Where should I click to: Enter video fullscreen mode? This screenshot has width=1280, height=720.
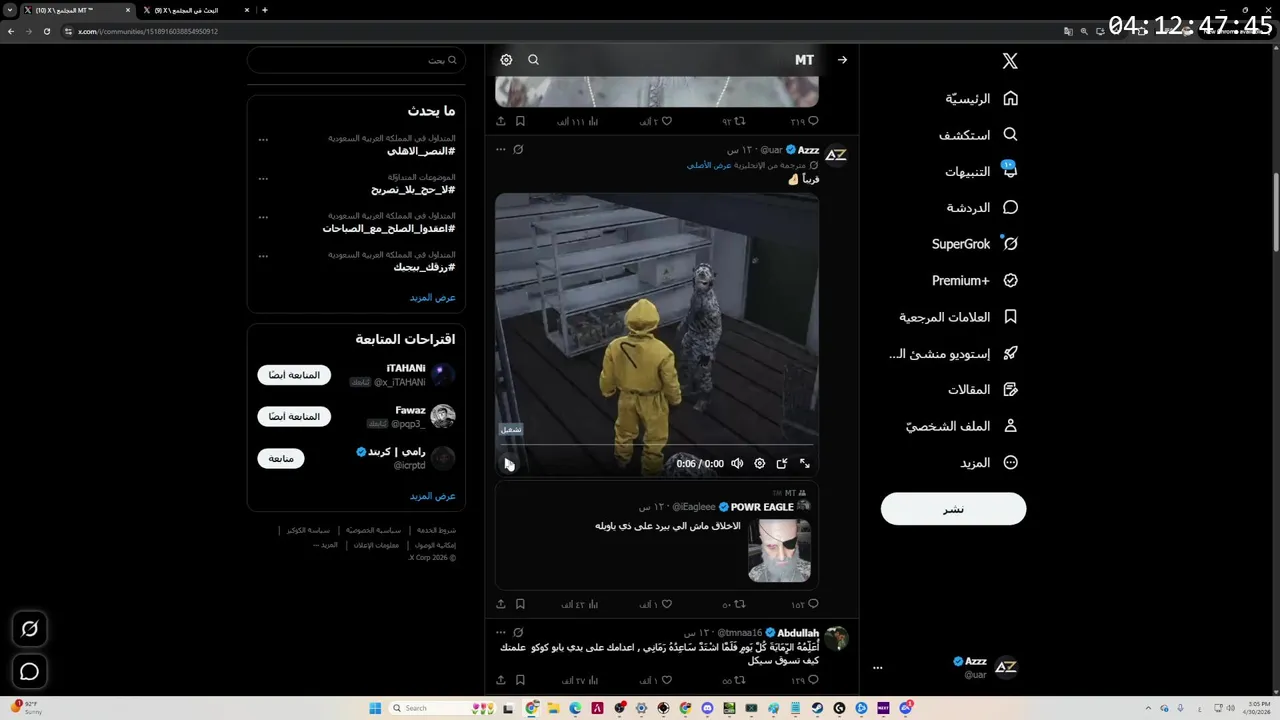805,464
